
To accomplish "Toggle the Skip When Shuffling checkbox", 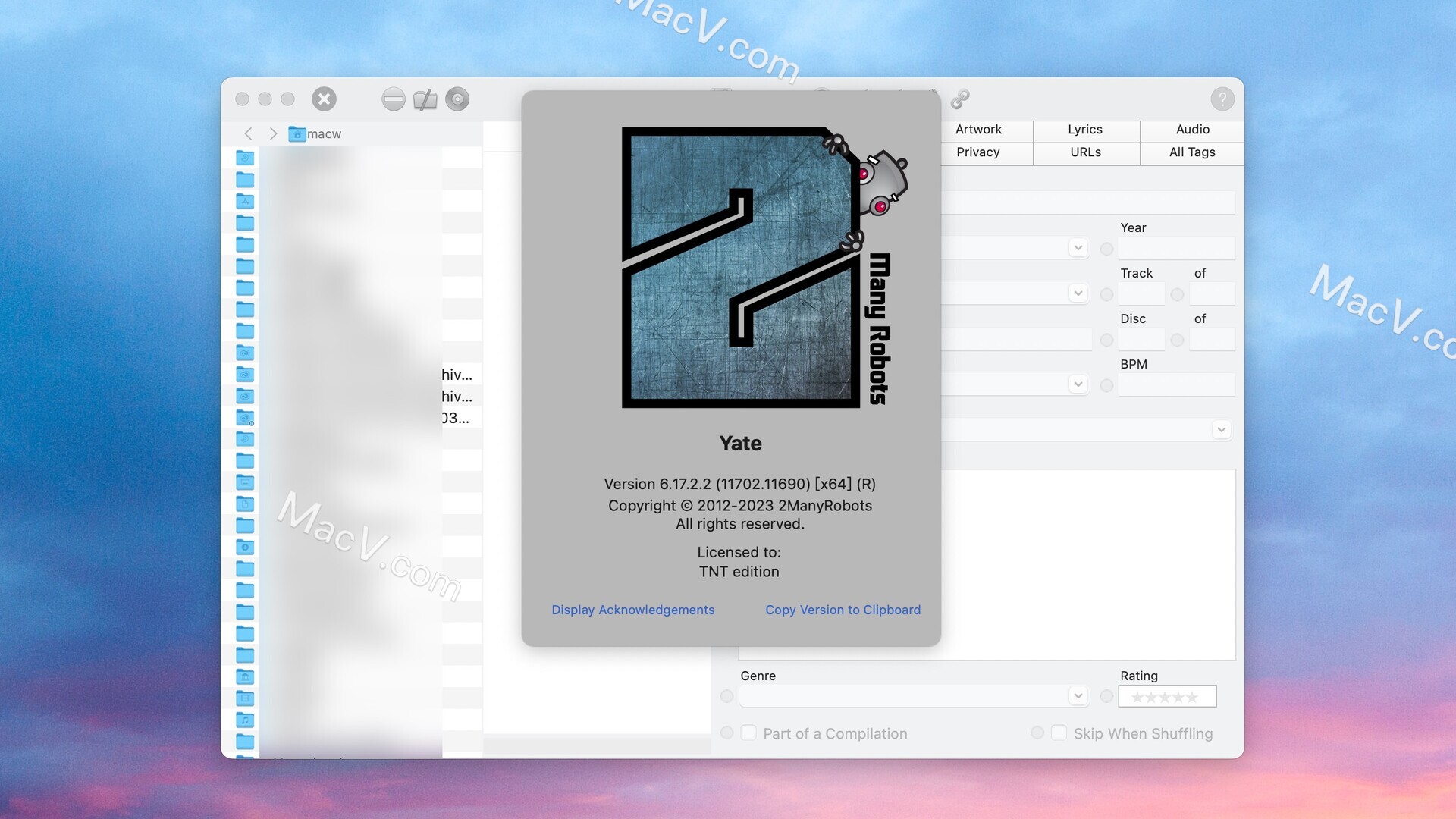I will click(x=1059, y=733).
